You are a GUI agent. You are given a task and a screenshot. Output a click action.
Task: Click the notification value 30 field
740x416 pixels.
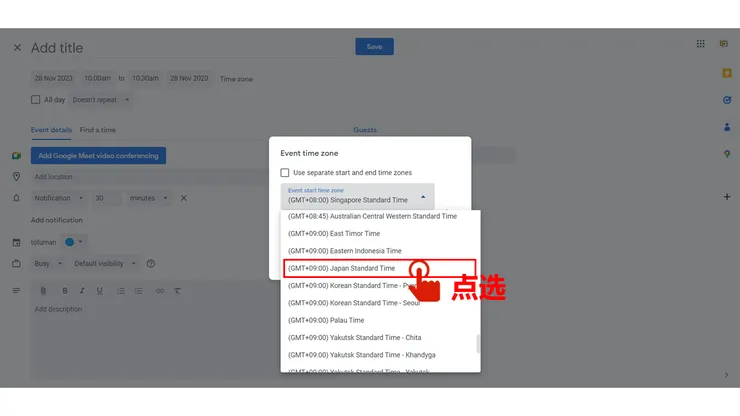coord(107,198)
